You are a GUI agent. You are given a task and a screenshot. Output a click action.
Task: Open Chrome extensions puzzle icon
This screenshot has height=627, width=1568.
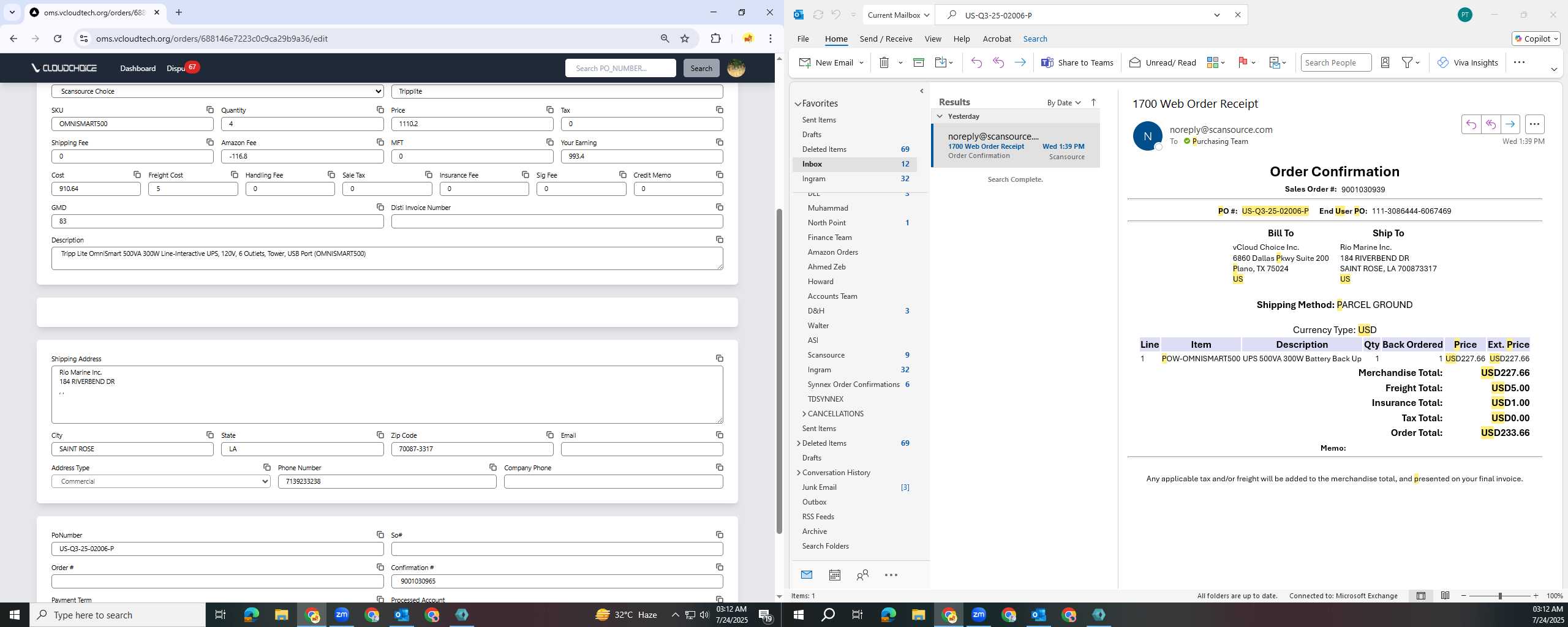click(715, 39)
